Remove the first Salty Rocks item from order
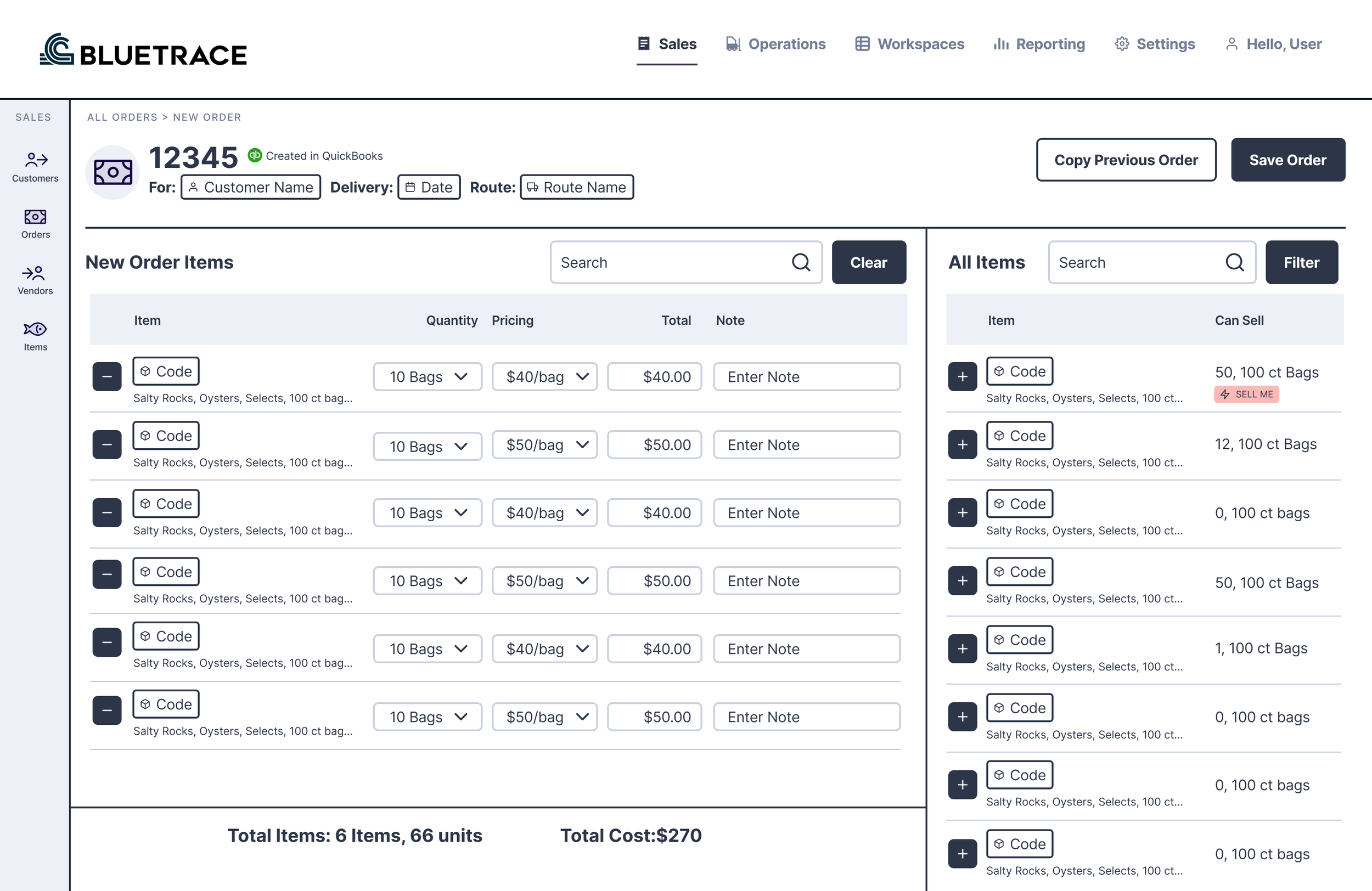 106,376
